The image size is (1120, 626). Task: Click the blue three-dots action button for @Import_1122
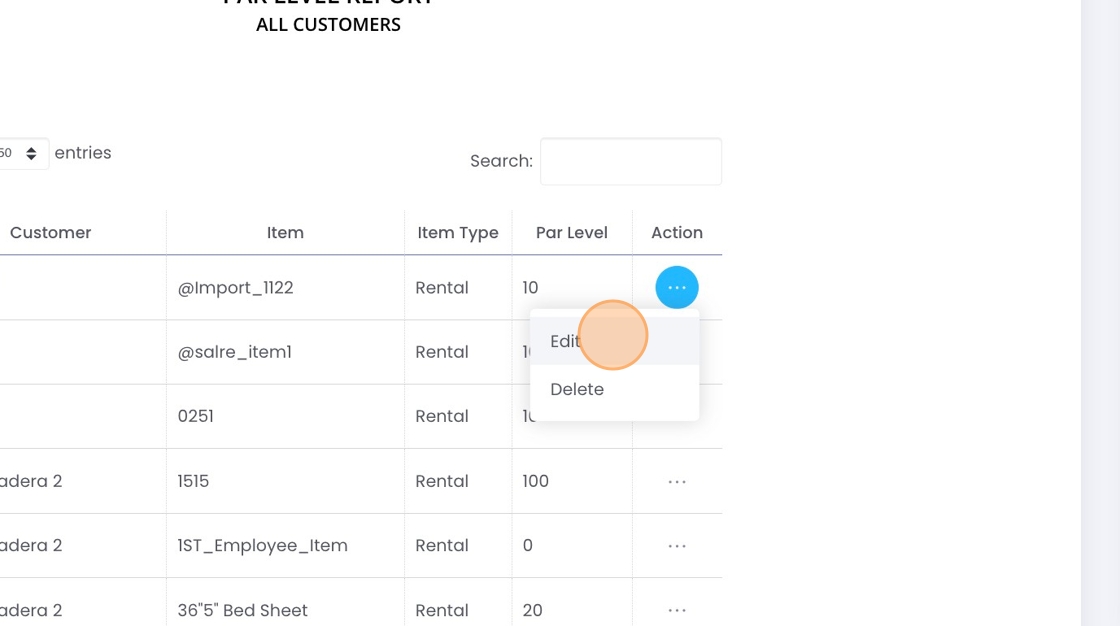point(677,288)
